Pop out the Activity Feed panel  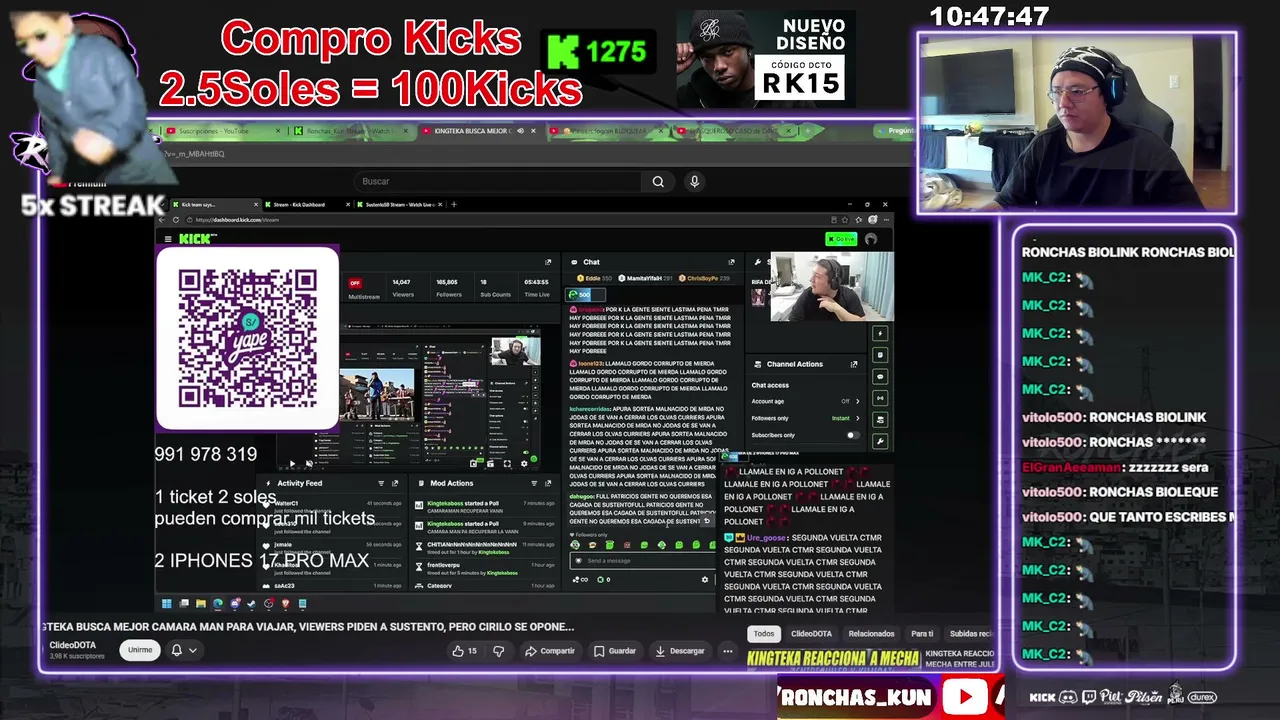395,483
